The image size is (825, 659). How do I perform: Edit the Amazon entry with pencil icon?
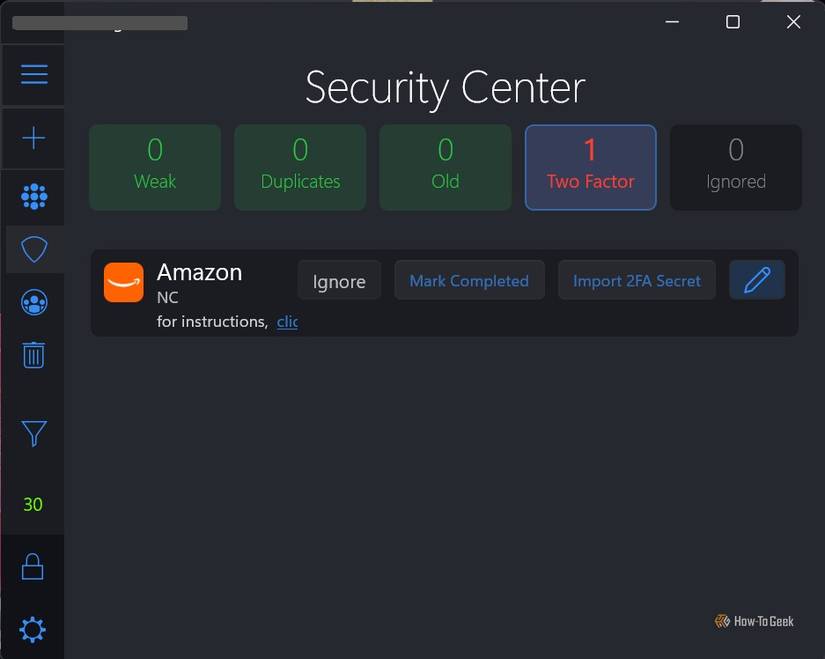[757, 280]
